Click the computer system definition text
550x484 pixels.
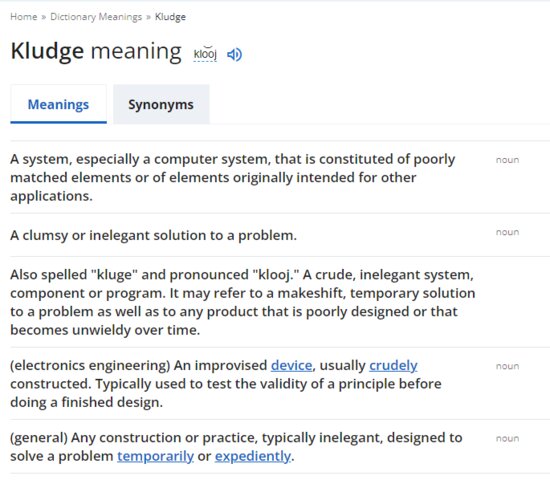coord(233,177)
